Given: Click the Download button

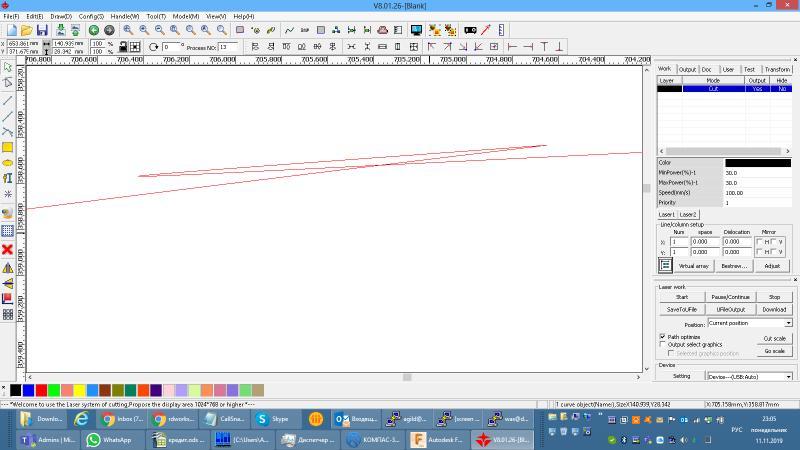Looking at the screenshot, I should (774, 309).
